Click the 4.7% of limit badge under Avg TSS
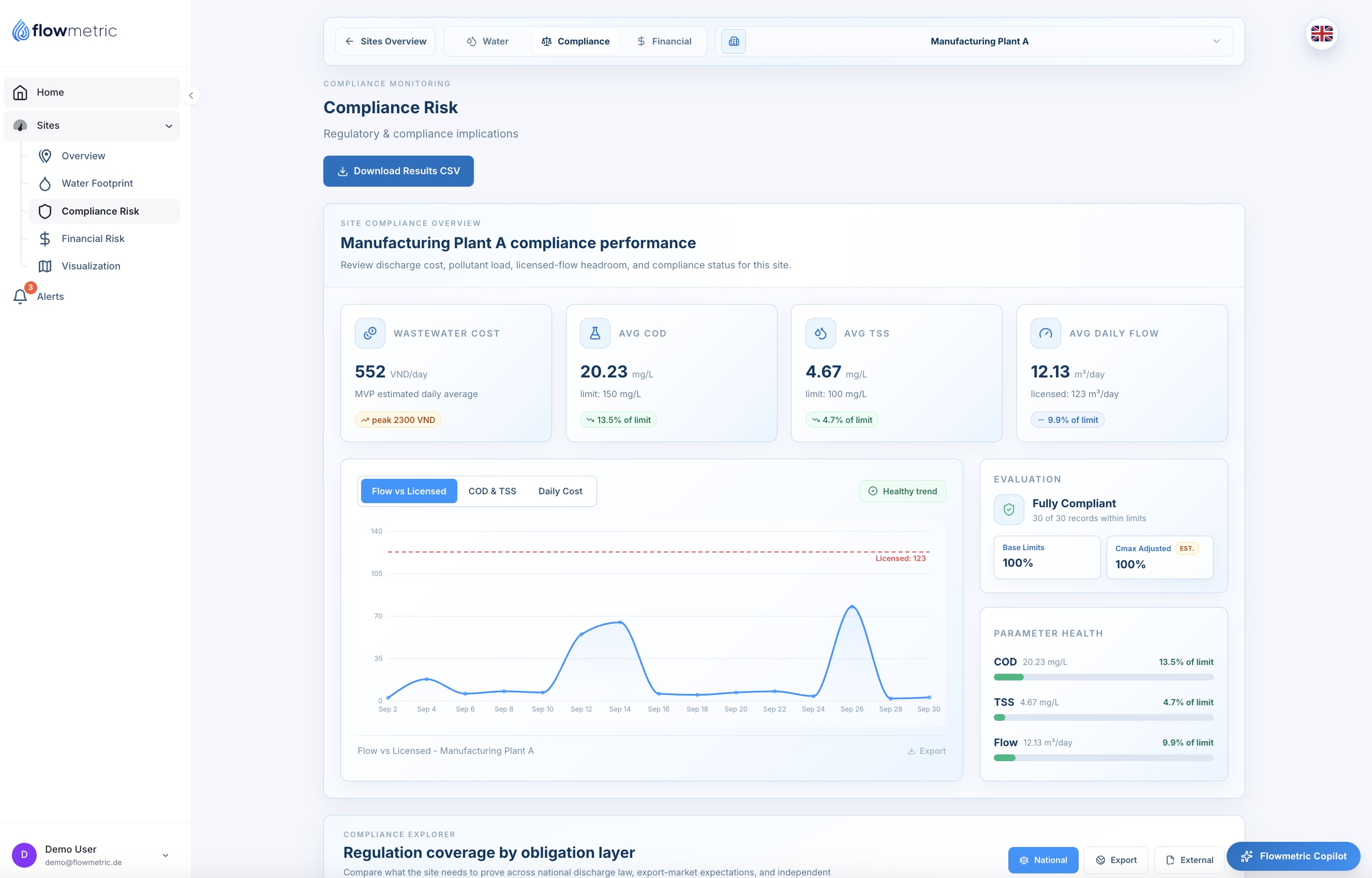This screenshot has width=1372, height=878. tap(842, 420)
